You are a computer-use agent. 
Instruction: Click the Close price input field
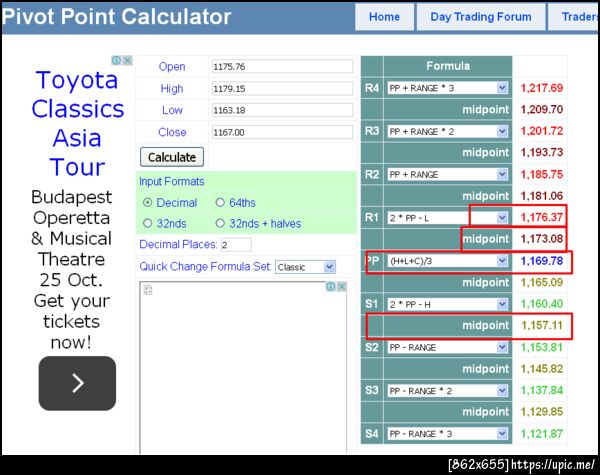pyautogui.click(x=282, y=132)
